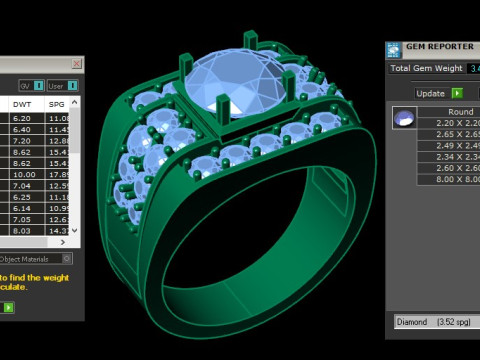Select the 2.60 X 2.60 gem row
Image resolution: width=480 pixels, height=360 pixels.
[449, 168]
